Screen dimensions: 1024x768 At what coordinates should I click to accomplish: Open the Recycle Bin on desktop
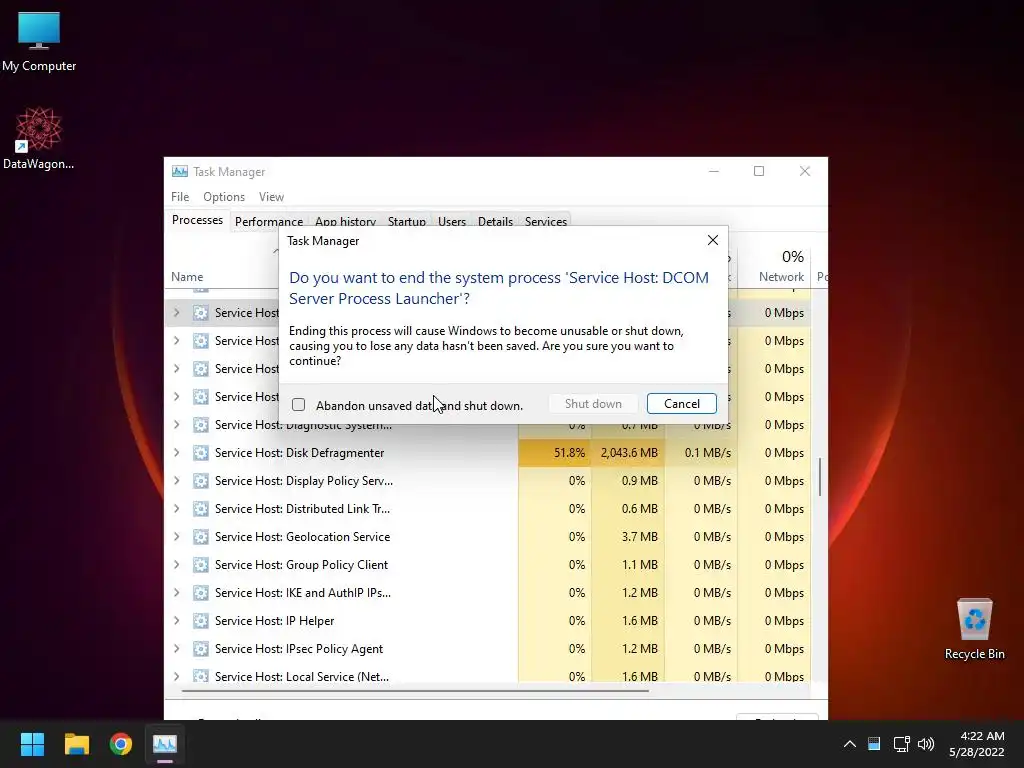point(974,629)
